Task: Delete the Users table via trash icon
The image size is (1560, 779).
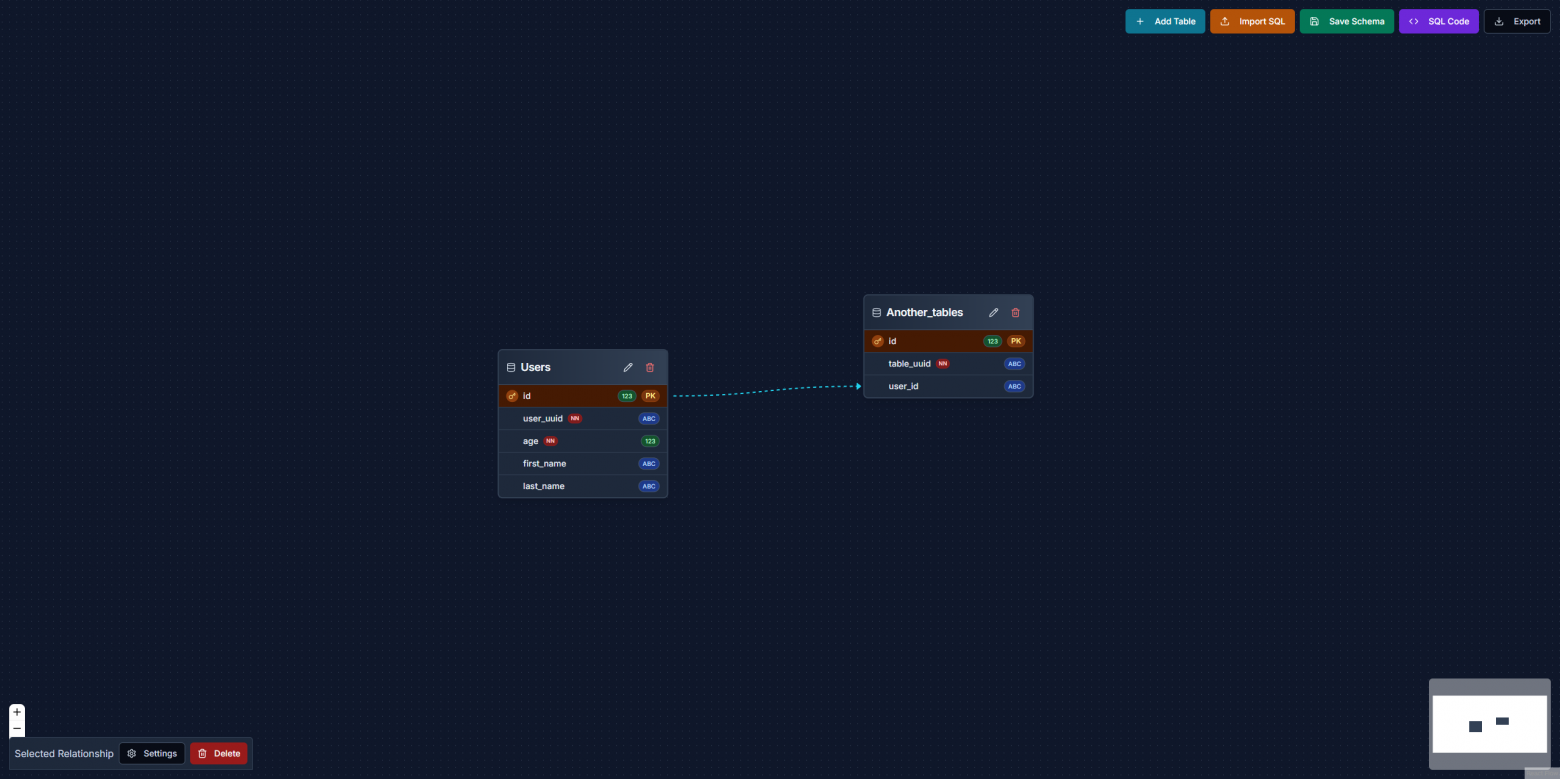Action: [650, 368]
